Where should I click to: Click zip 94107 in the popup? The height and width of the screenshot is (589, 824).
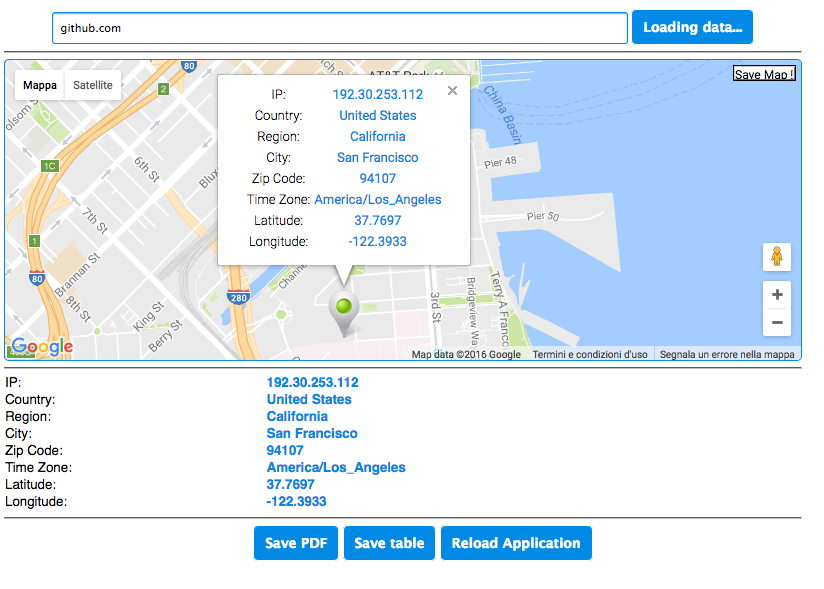point(378,179)
